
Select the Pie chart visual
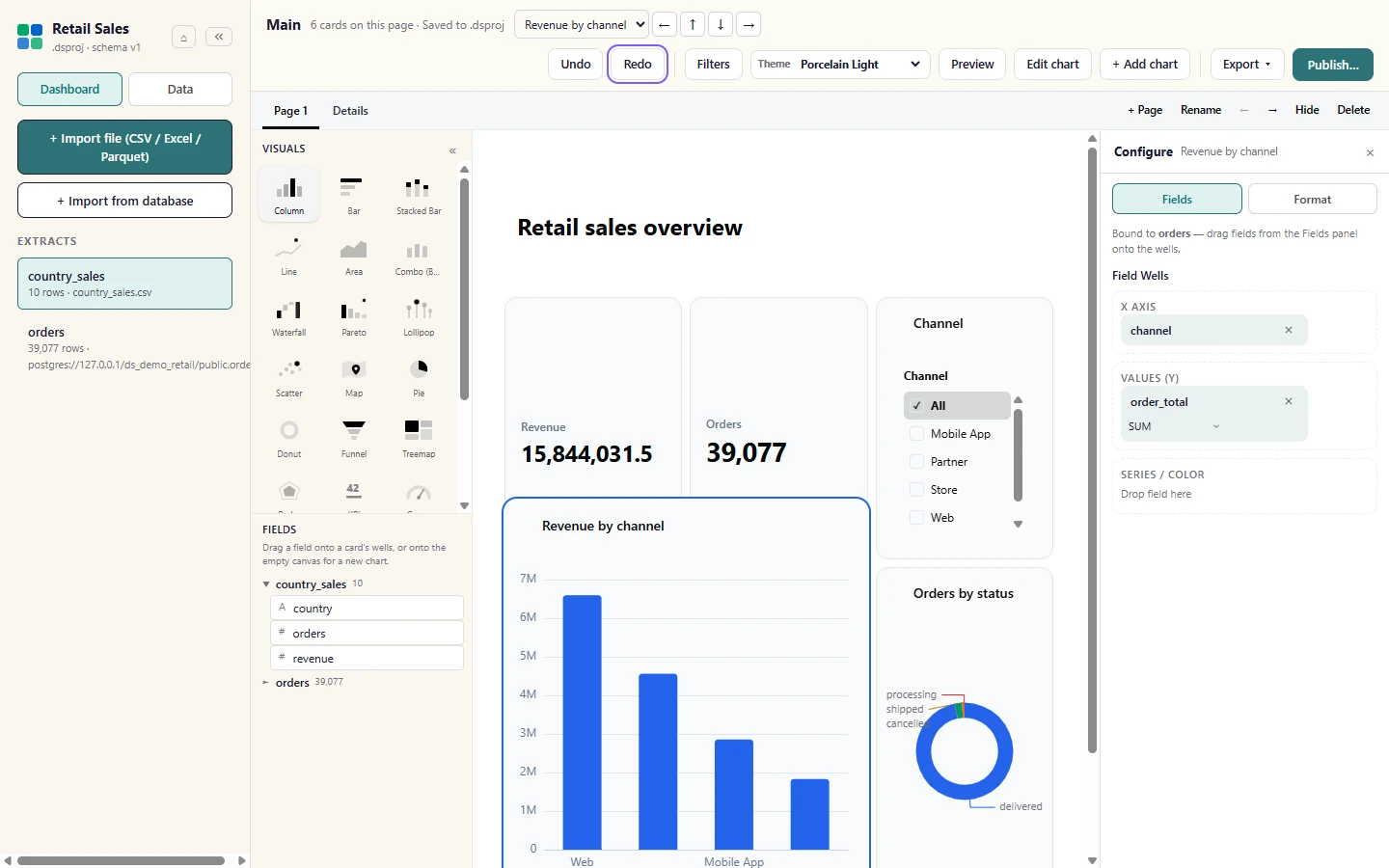click(x=419, y=376)
